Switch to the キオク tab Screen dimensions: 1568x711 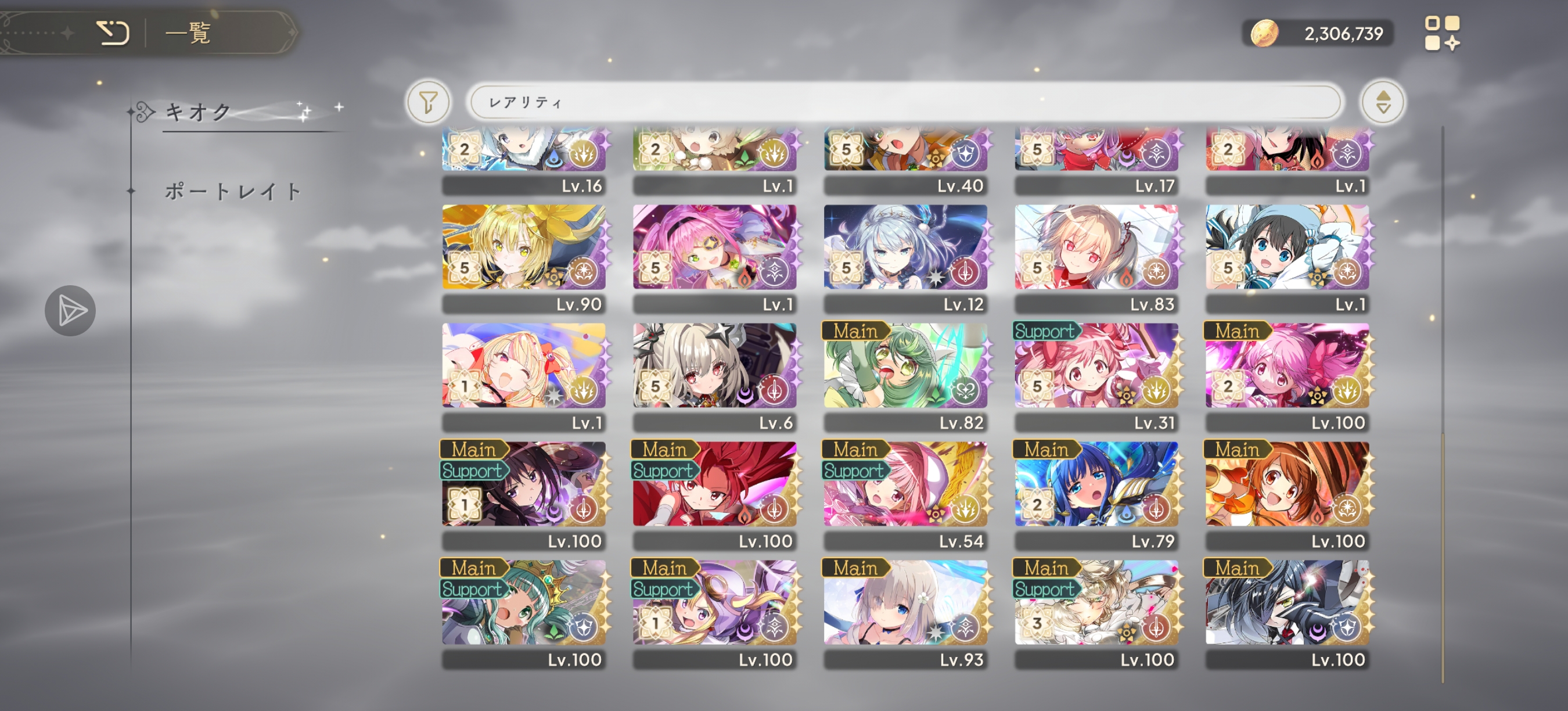coord(199,112)
